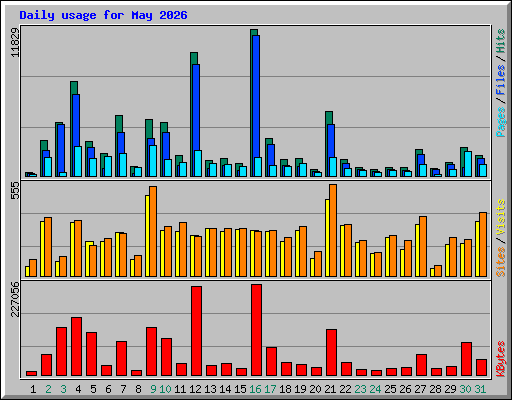Viewport: 512px width, 400px height.
Task: Click green weekend day label 16
Action: [255, 389]
